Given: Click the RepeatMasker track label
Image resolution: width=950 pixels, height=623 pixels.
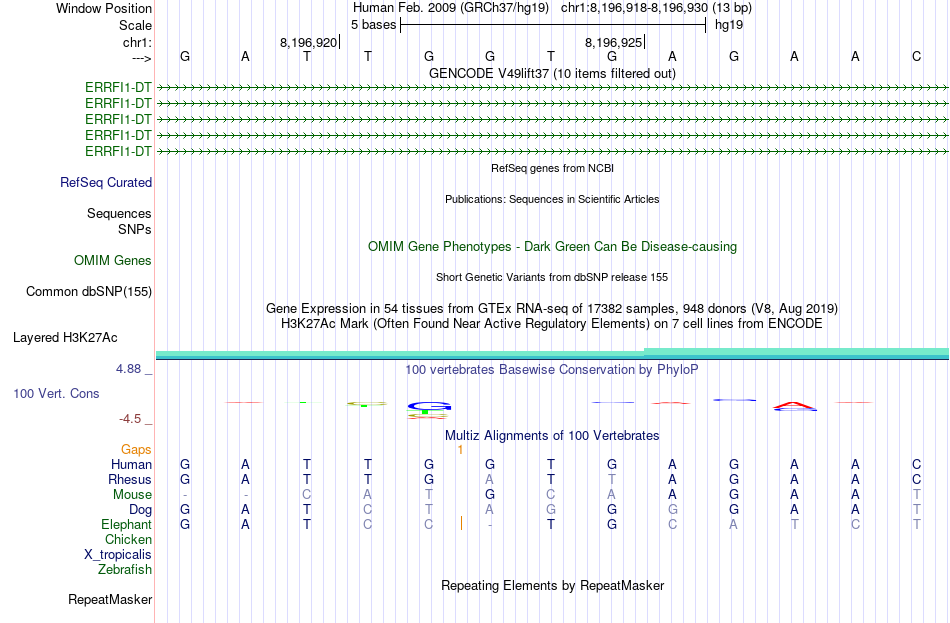Looking at the screenshot, I should pos(110,599).
